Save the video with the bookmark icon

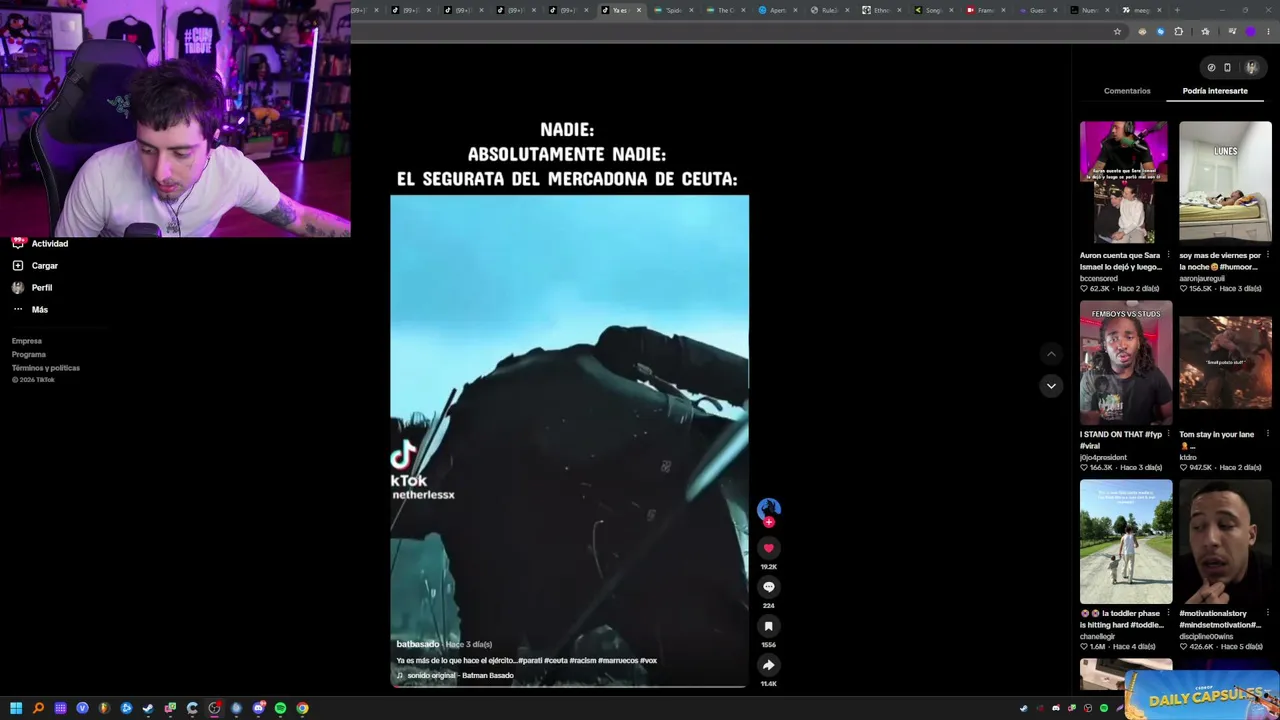[x=768, y=626]
